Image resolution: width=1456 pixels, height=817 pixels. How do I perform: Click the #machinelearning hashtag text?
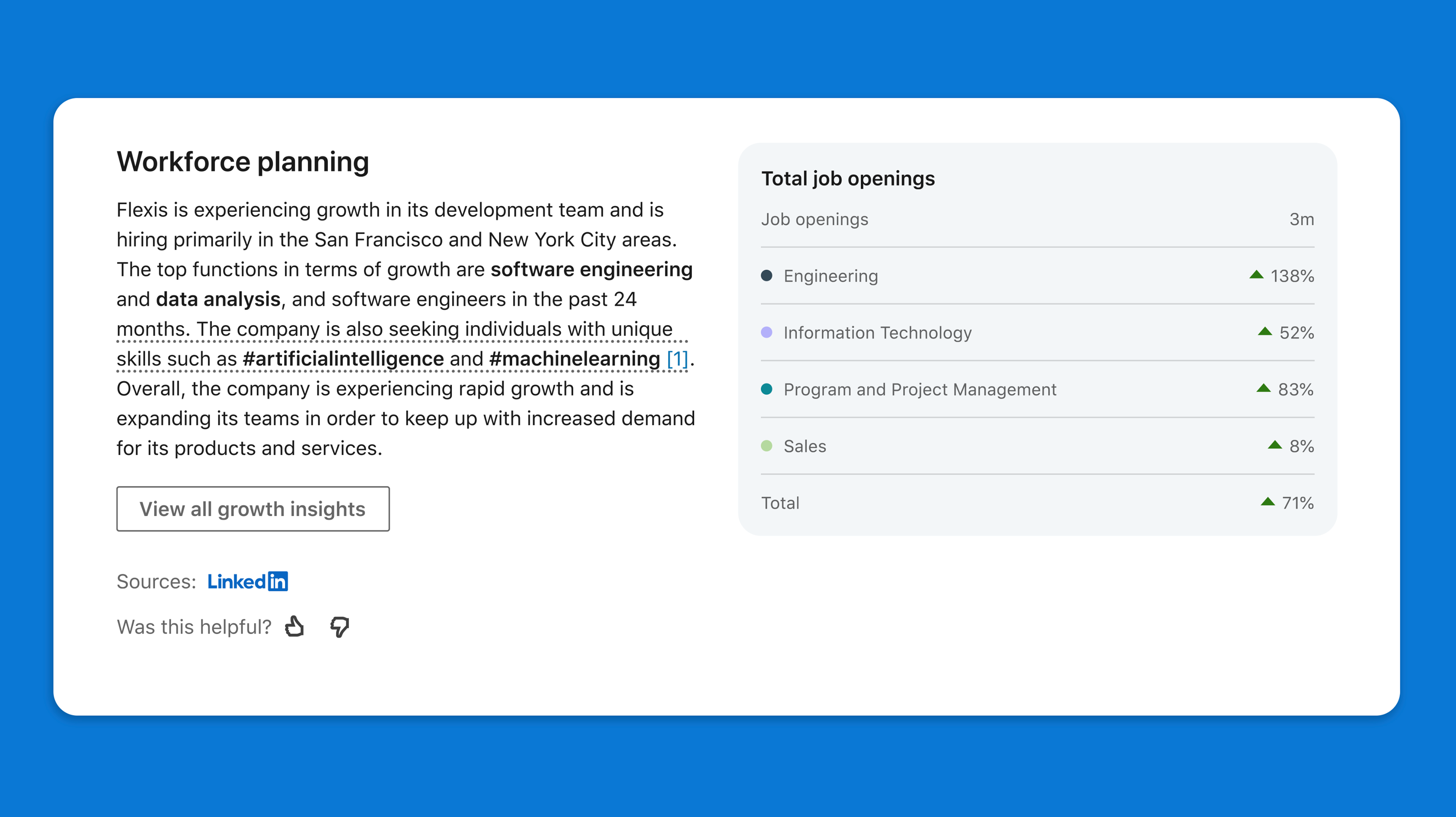pos(574,358)
